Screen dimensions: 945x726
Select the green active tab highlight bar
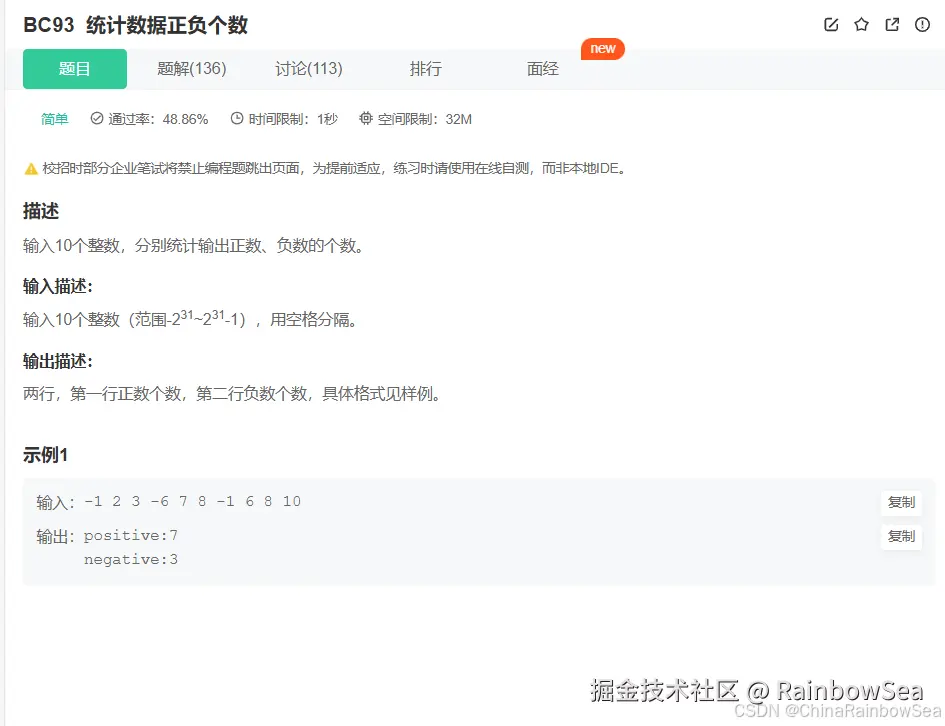(x=74, y=69)
